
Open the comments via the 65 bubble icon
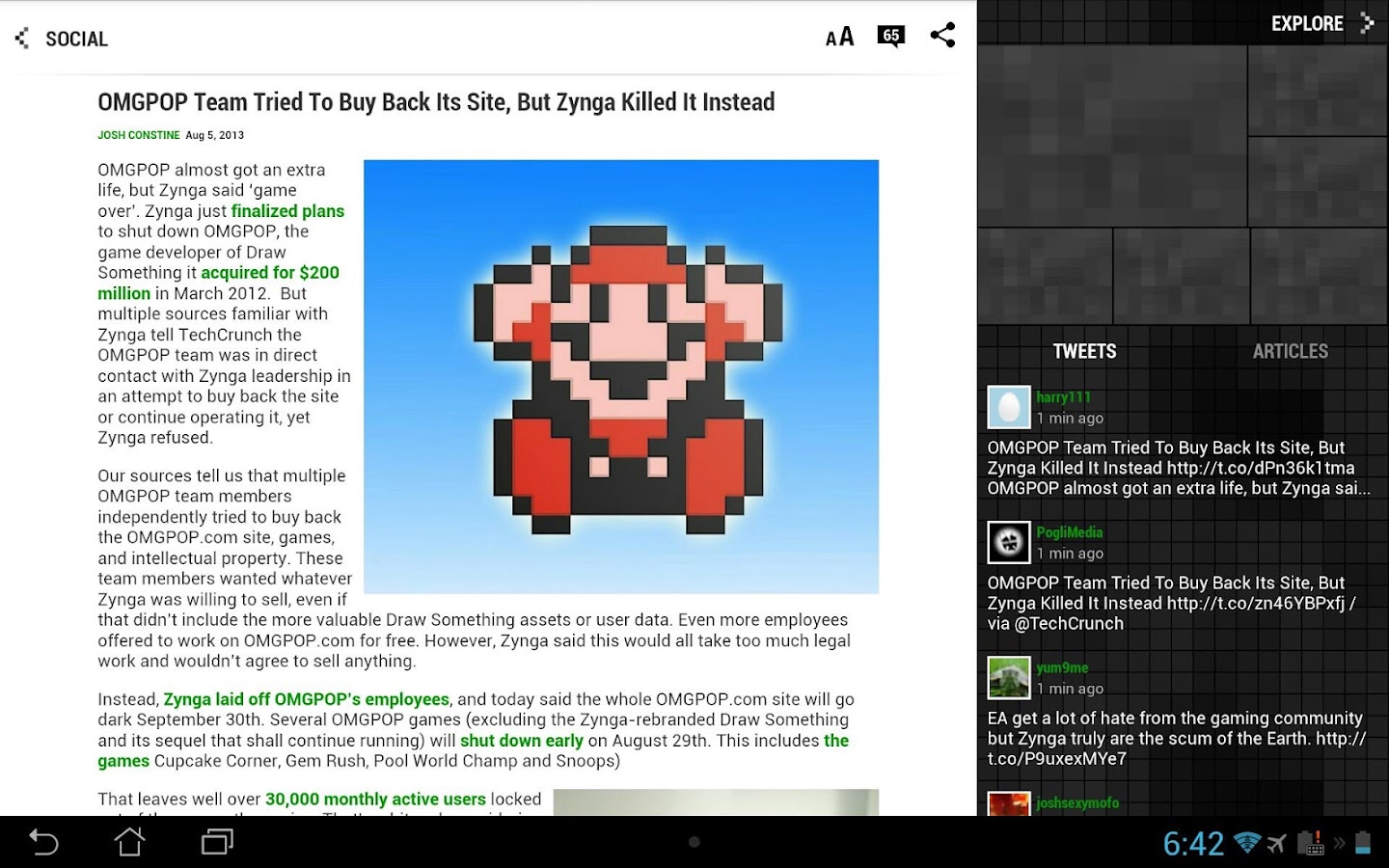[x=891, y=36]
